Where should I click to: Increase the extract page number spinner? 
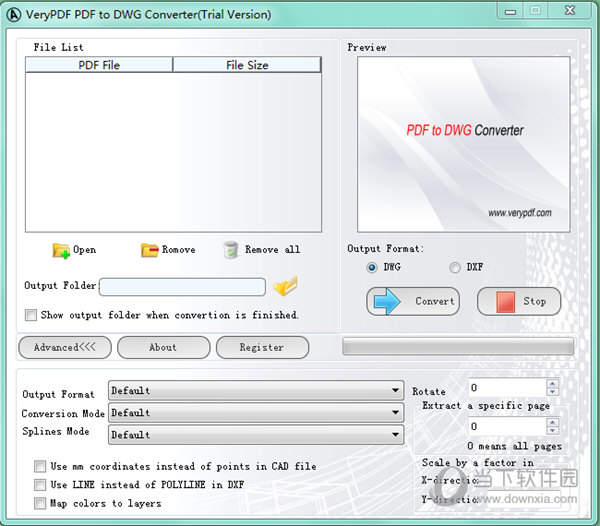[553, 422]
